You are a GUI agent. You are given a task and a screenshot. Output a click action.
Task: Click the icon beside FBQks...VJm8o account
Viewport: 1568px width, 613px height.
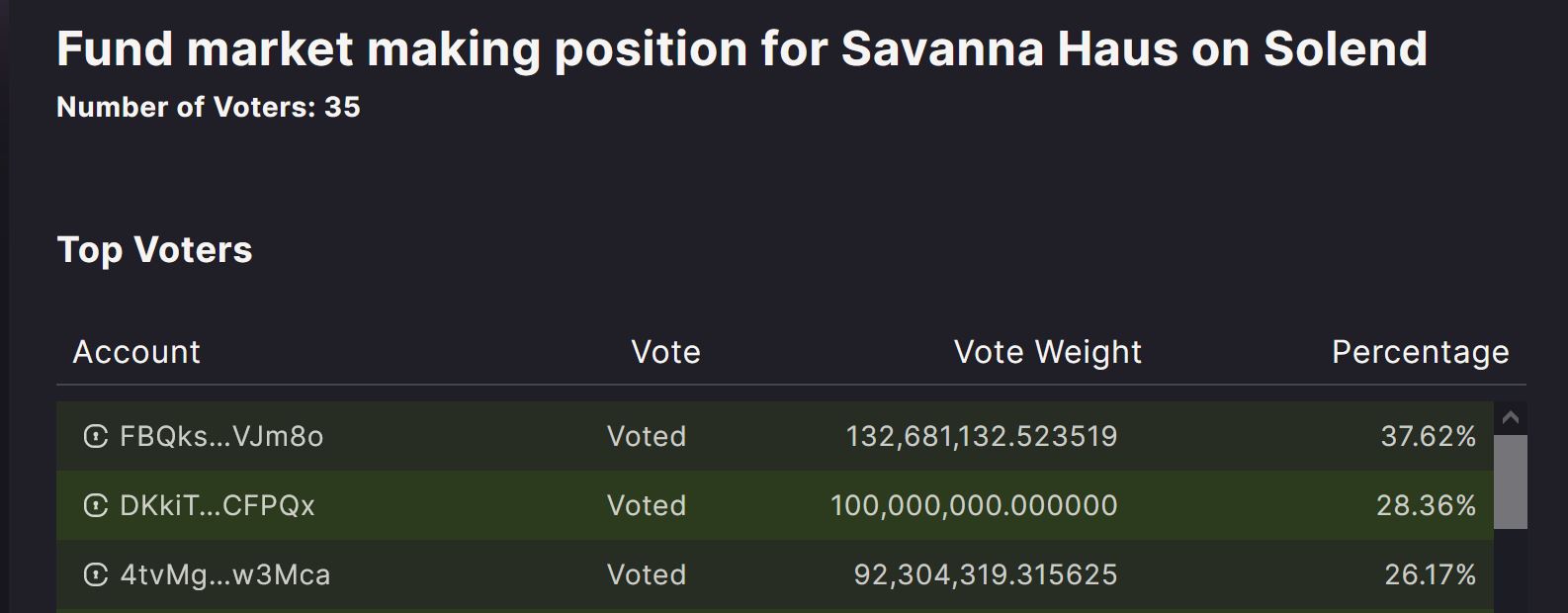95,436
